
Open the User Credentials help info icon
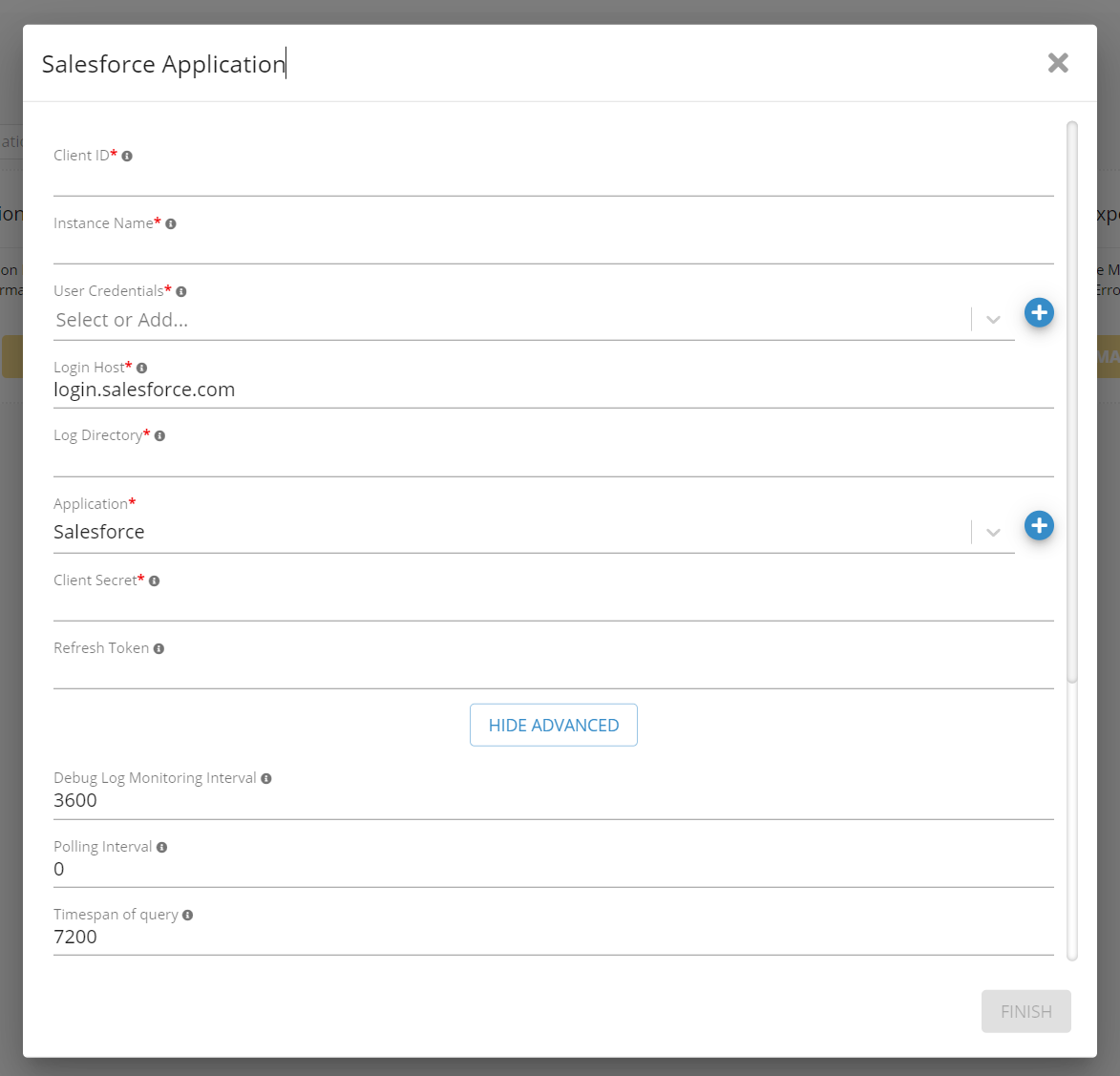[180, 291]
